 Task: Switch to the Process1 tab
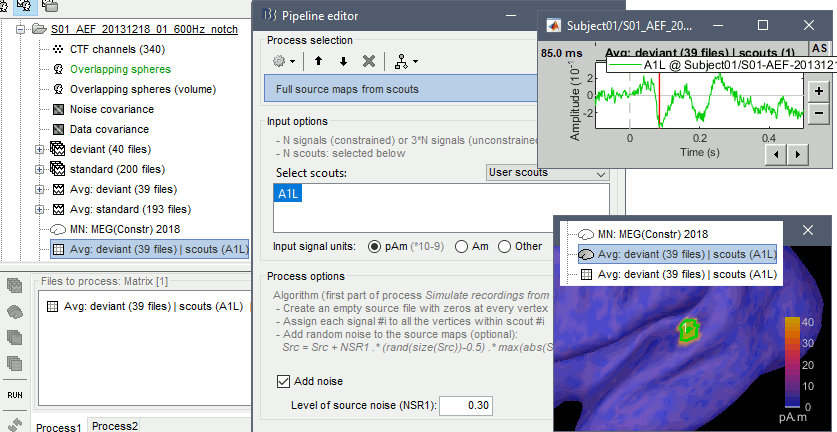58,426
